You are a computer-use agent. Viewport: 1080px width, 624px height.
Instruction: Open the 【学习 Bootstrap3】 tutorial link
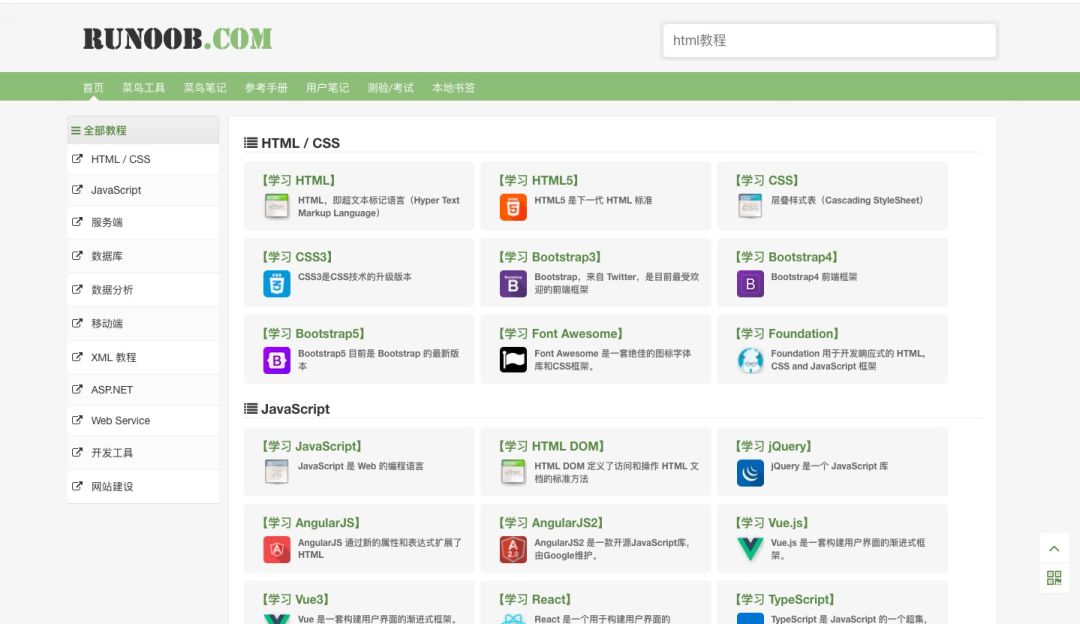[x=550, y=257]
